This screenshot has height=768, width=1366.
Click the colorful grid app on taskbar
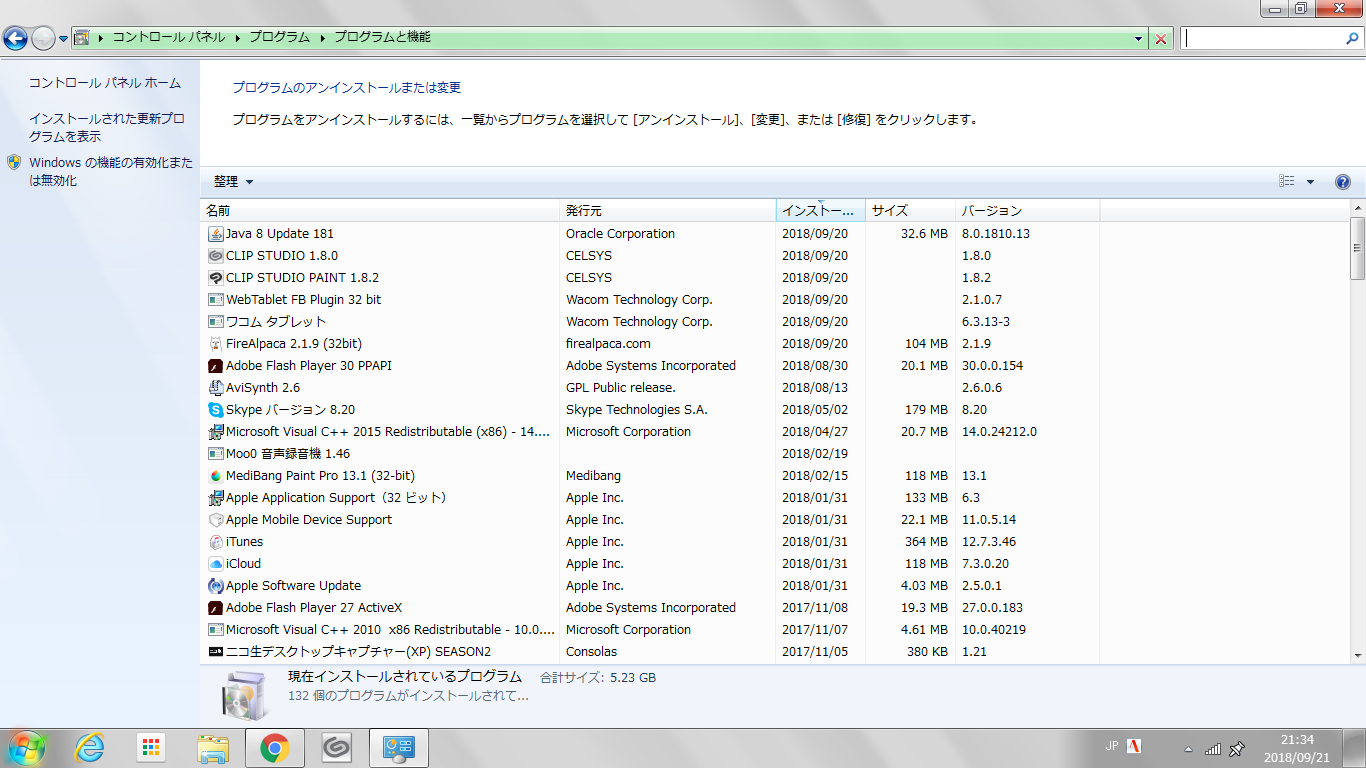point(151,748)
